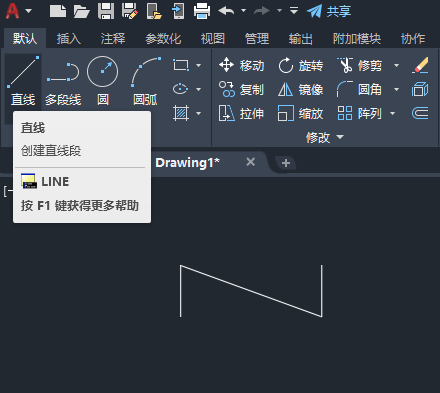Add a new drawing tab with plus
440x393 pixels.
point(286,163)
